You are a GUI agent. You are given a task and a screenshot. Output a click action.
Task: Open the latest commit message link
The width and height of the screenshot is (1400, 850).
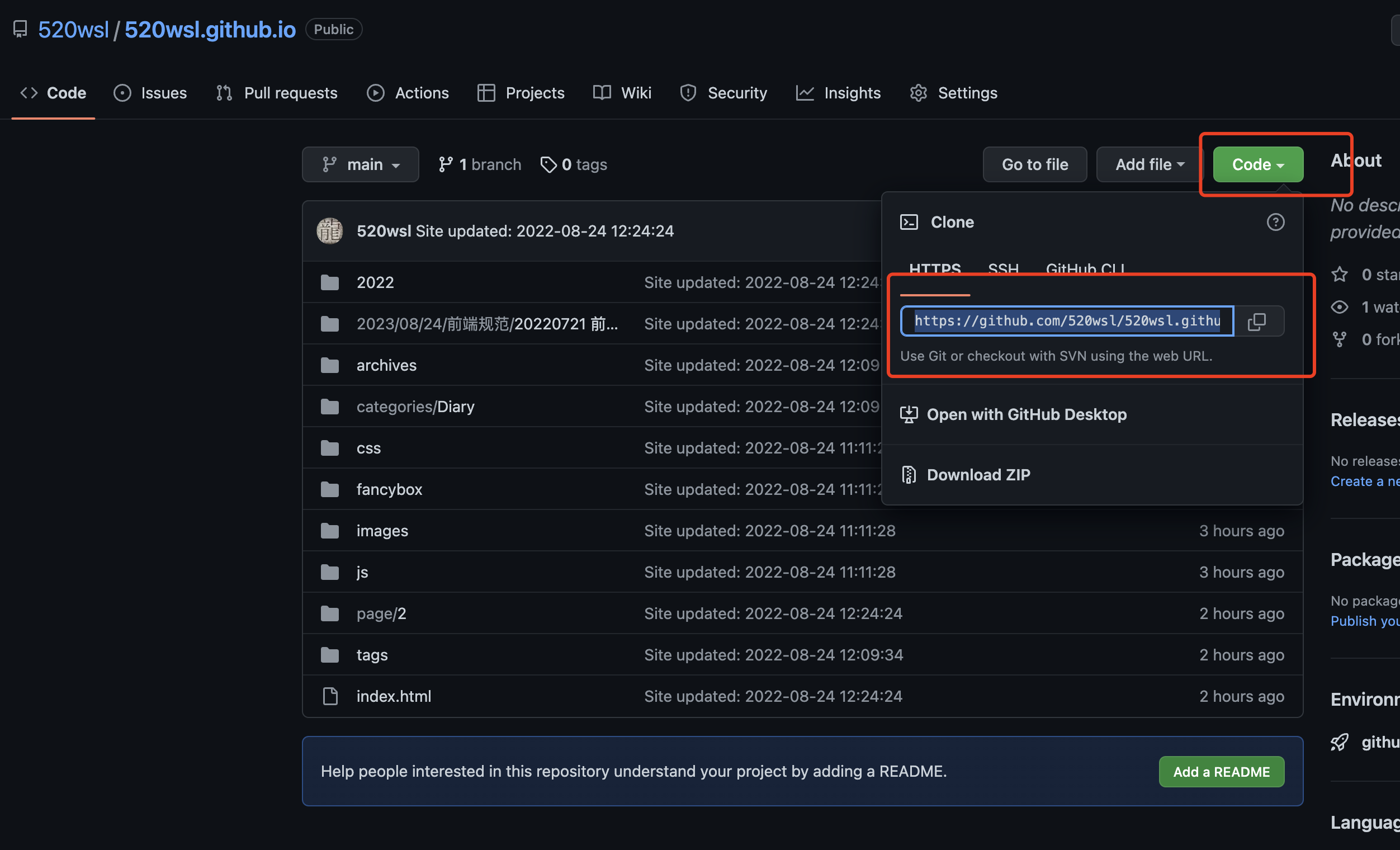[545, 231]
